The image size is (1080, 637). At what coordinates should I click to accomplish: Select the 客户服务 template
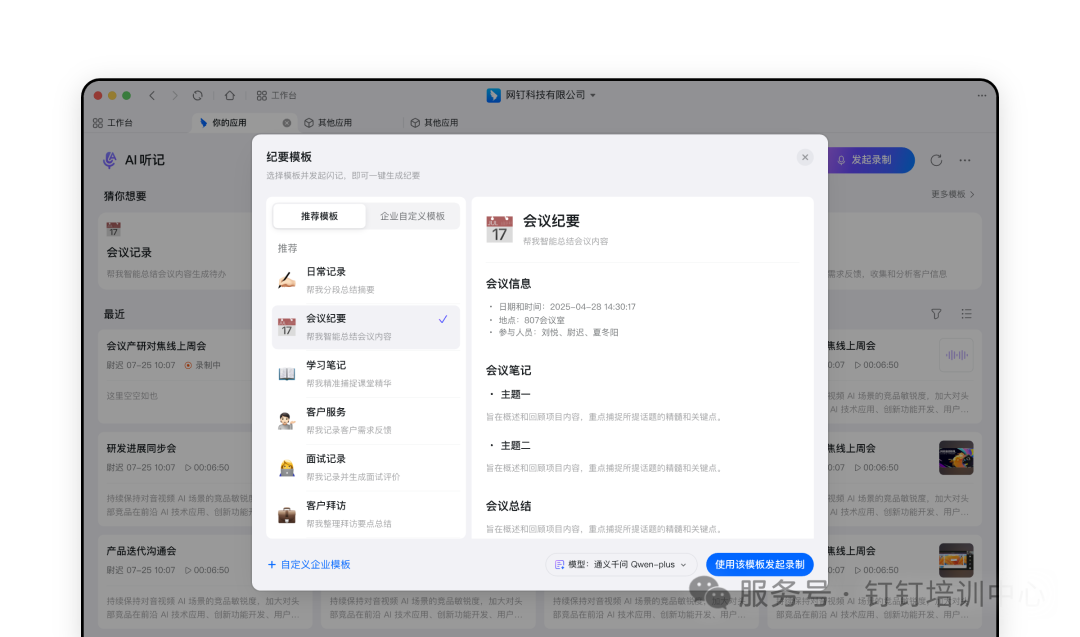(x=366, y=421)
